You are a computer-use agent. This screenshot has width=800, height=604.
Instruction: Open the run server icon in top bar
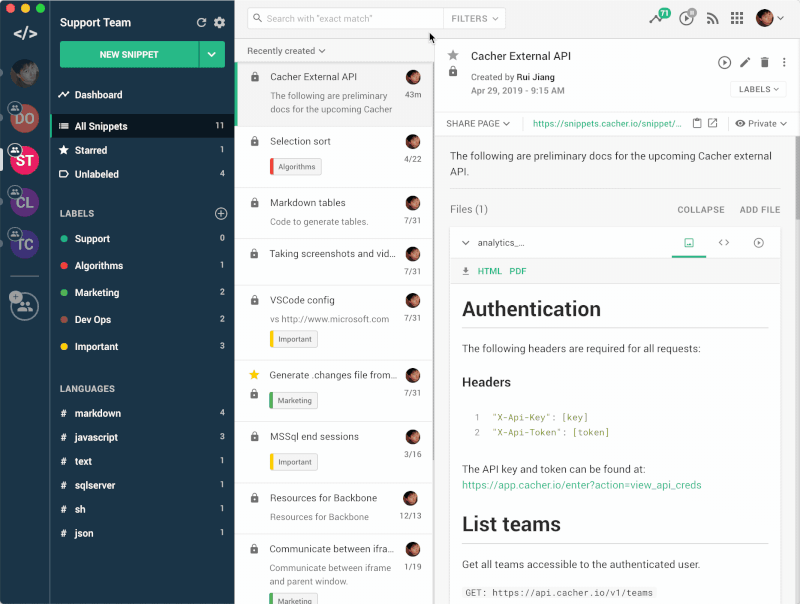[687, 17]
